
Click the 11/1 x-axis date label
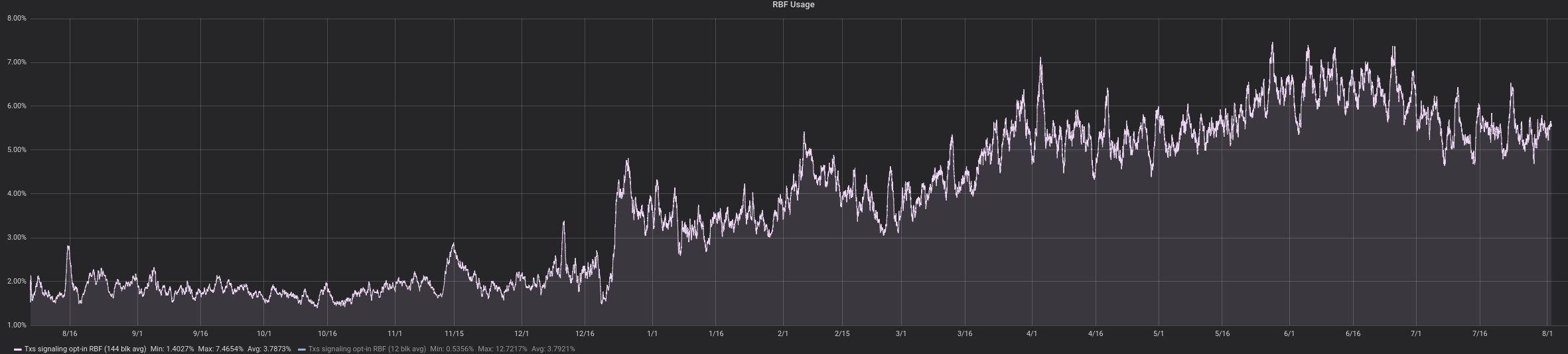point(395,333)
